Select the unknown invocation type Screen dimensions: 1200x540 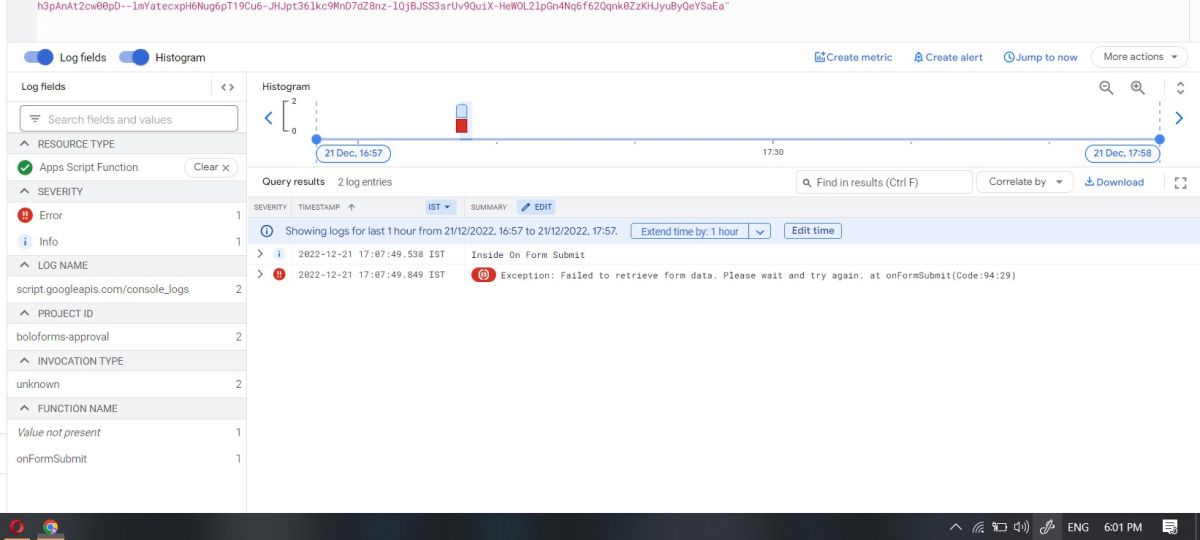[x=38, y=384]
